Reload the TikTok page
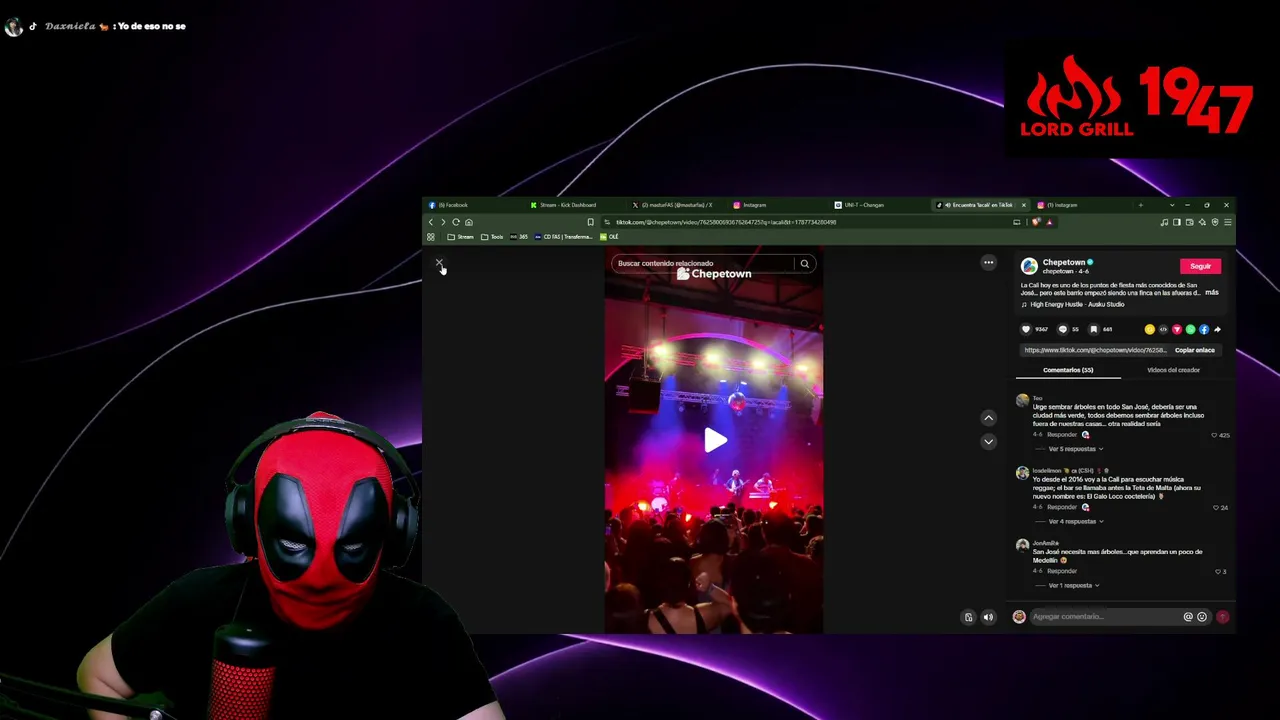1280x720 pixels. point(456,222)
